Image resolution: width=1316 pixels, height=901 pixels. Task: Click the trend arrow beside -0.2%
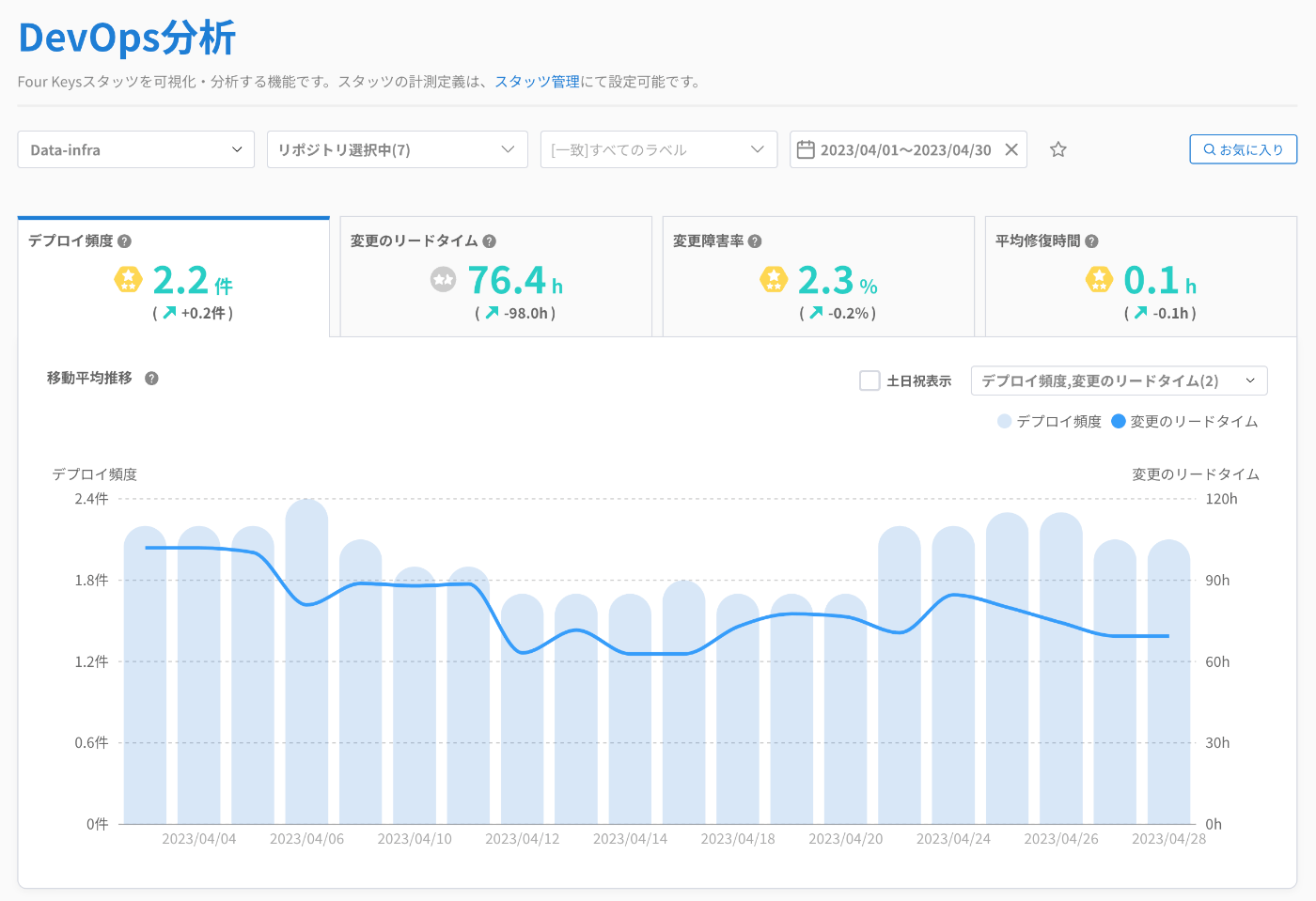pos(816,313)
